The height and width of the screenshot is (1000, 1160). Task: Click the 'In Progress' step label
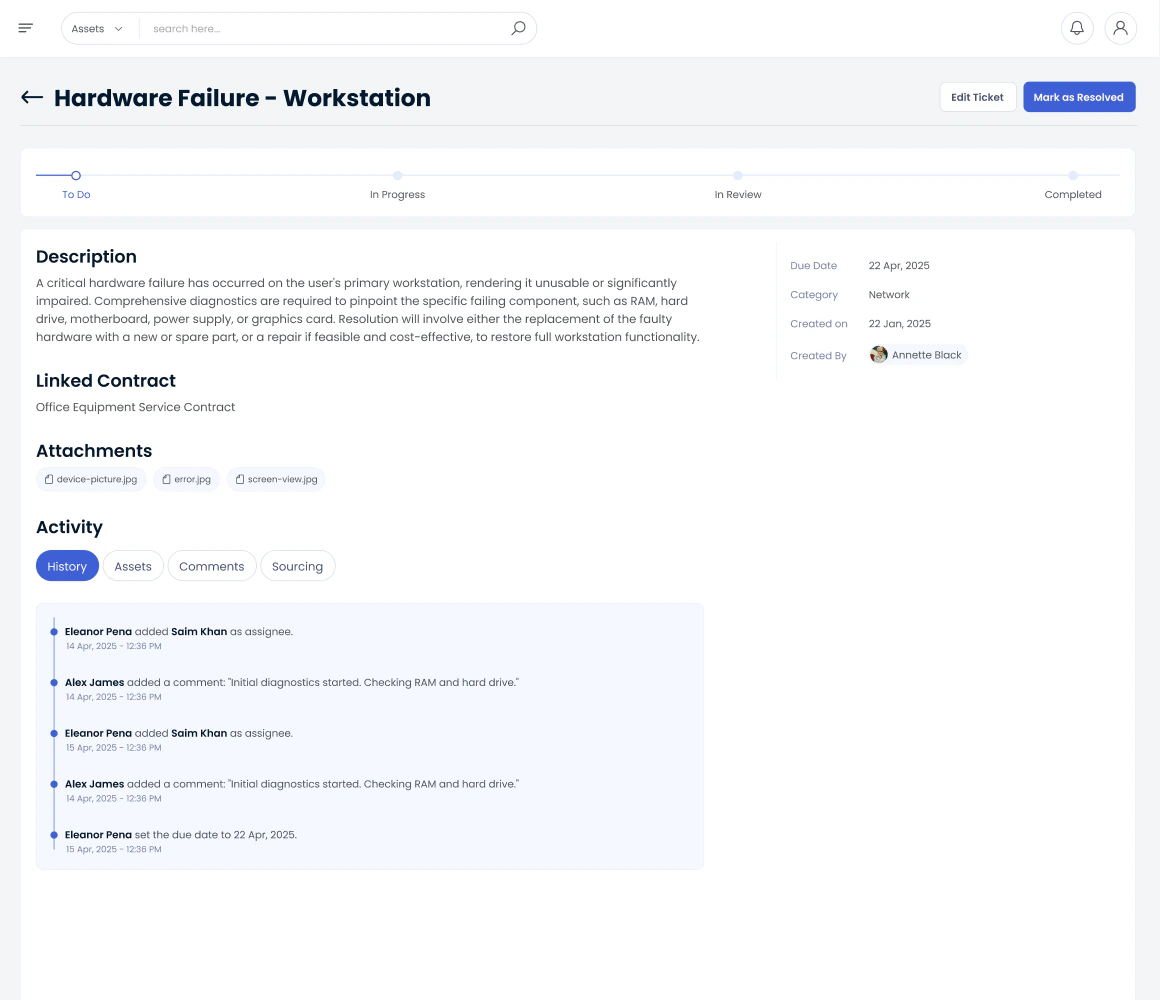pyautogui.click(x=397, y=195)
